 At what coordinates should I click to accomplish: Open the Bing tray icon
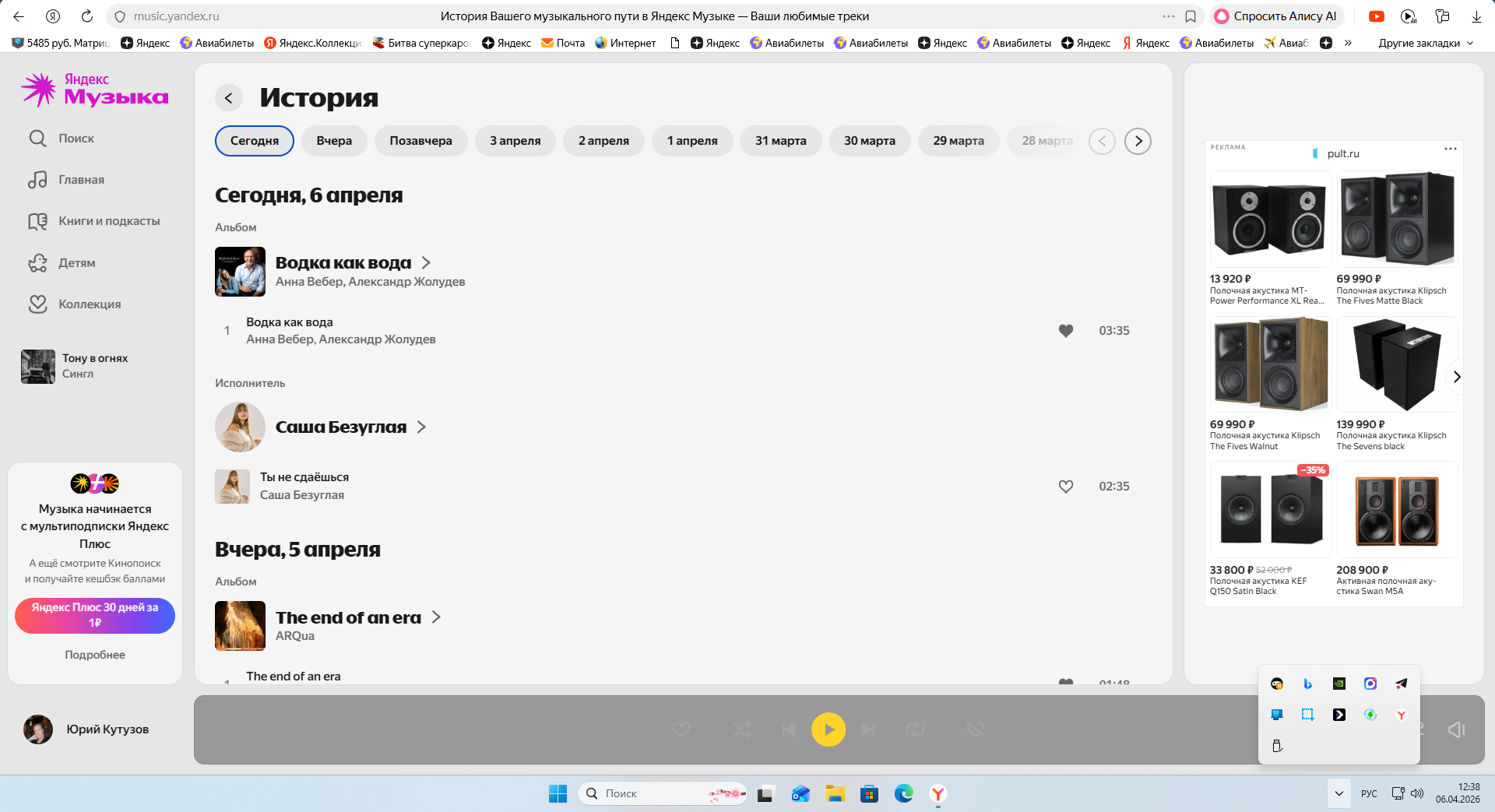pos(1308,684)
